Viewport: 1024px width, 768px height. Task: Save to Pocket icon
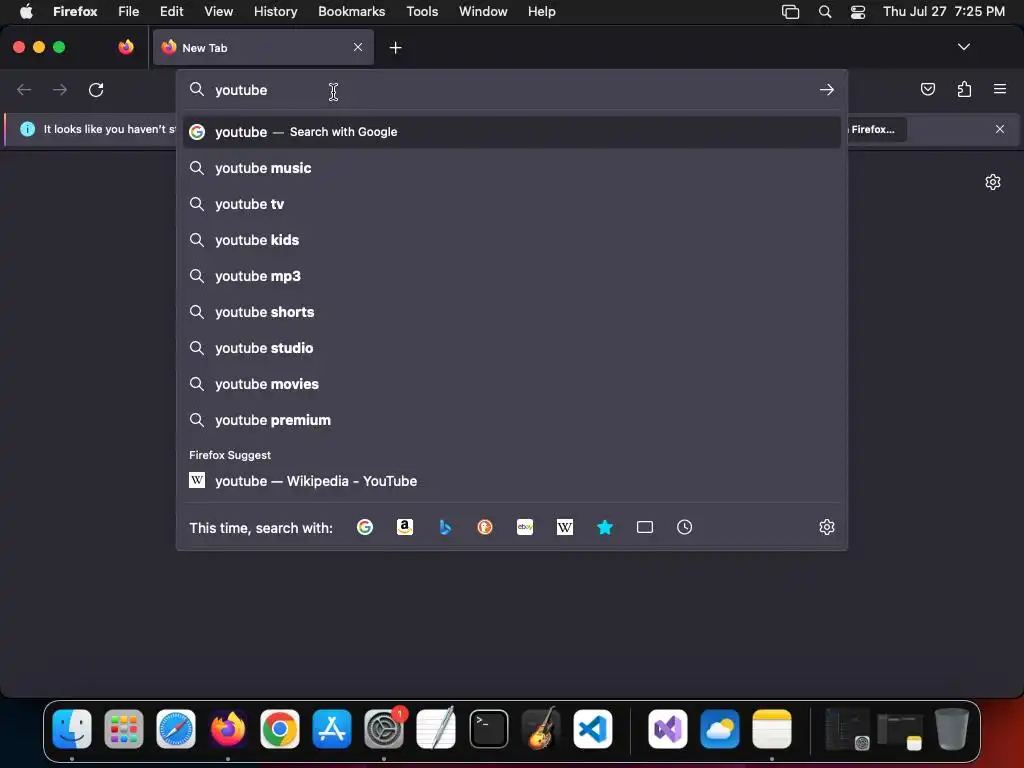pyautogui.click(x=928, y=89)
